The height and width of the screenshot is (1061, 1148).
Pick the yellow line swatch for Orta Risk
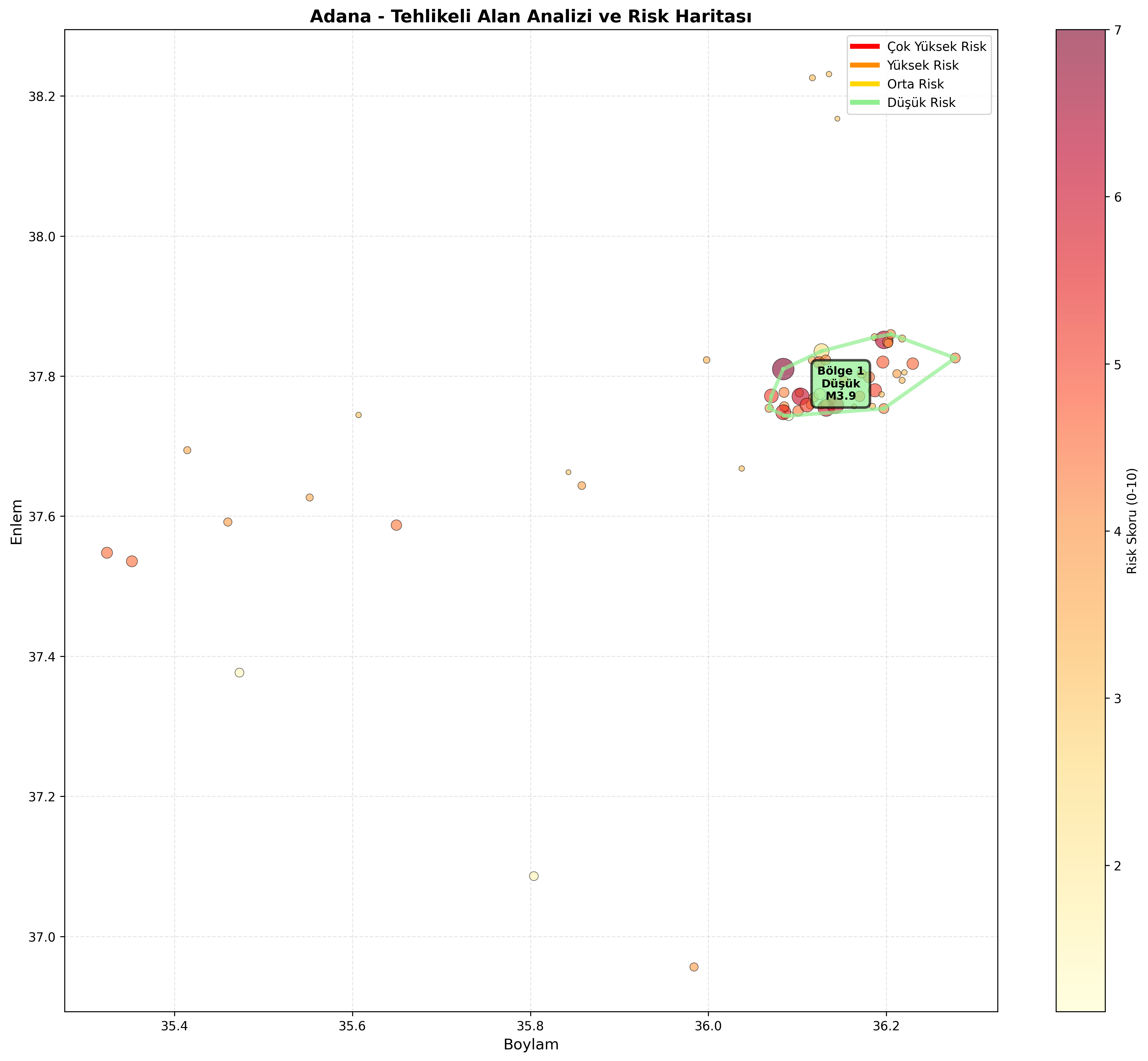click(865, 84)
